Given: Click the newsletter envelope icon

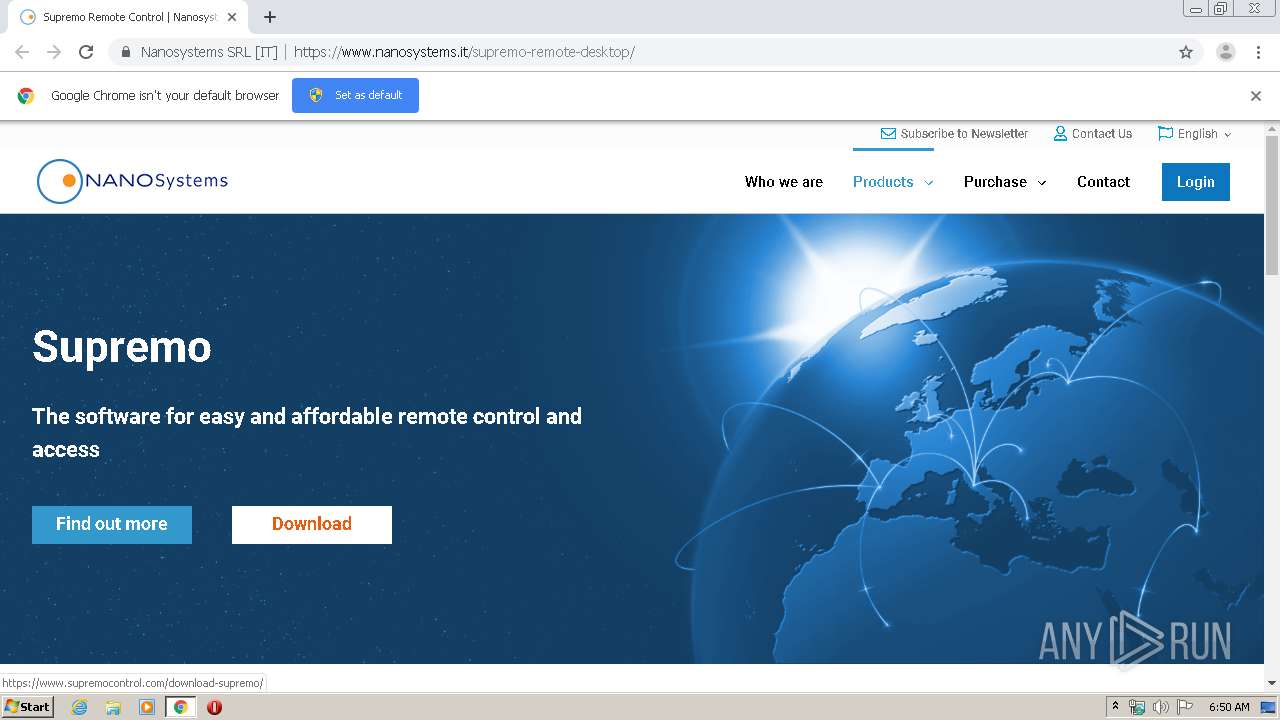Looking at the screenshot, I should 888,134.
